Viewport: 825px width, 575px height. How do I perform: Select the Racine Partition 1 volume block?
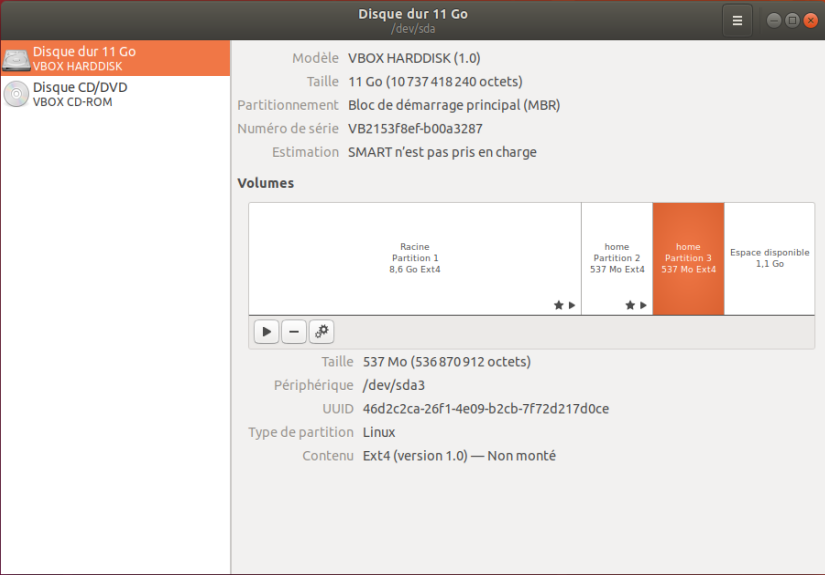(x=414, y=258)
